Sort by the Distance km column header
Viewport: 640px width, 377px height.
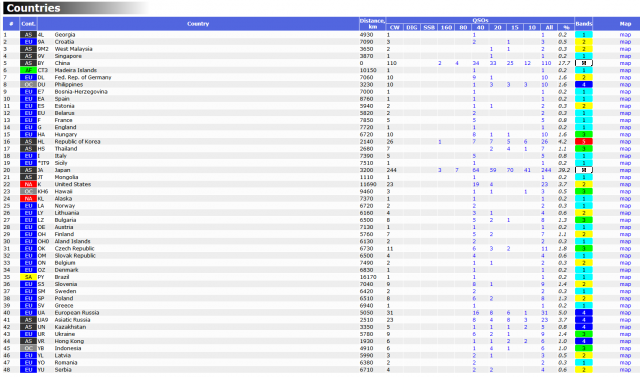[x=372, y=24]
